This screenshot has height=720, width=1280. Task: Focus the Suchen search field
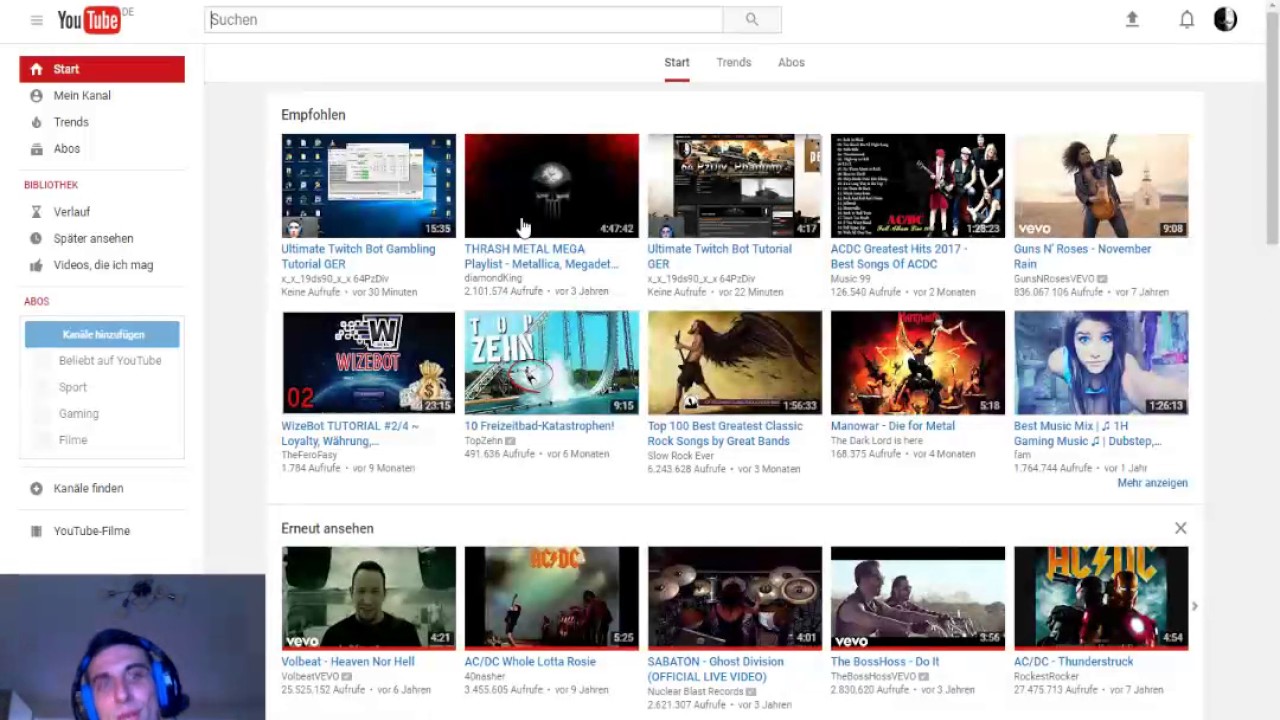coord(464,19)
